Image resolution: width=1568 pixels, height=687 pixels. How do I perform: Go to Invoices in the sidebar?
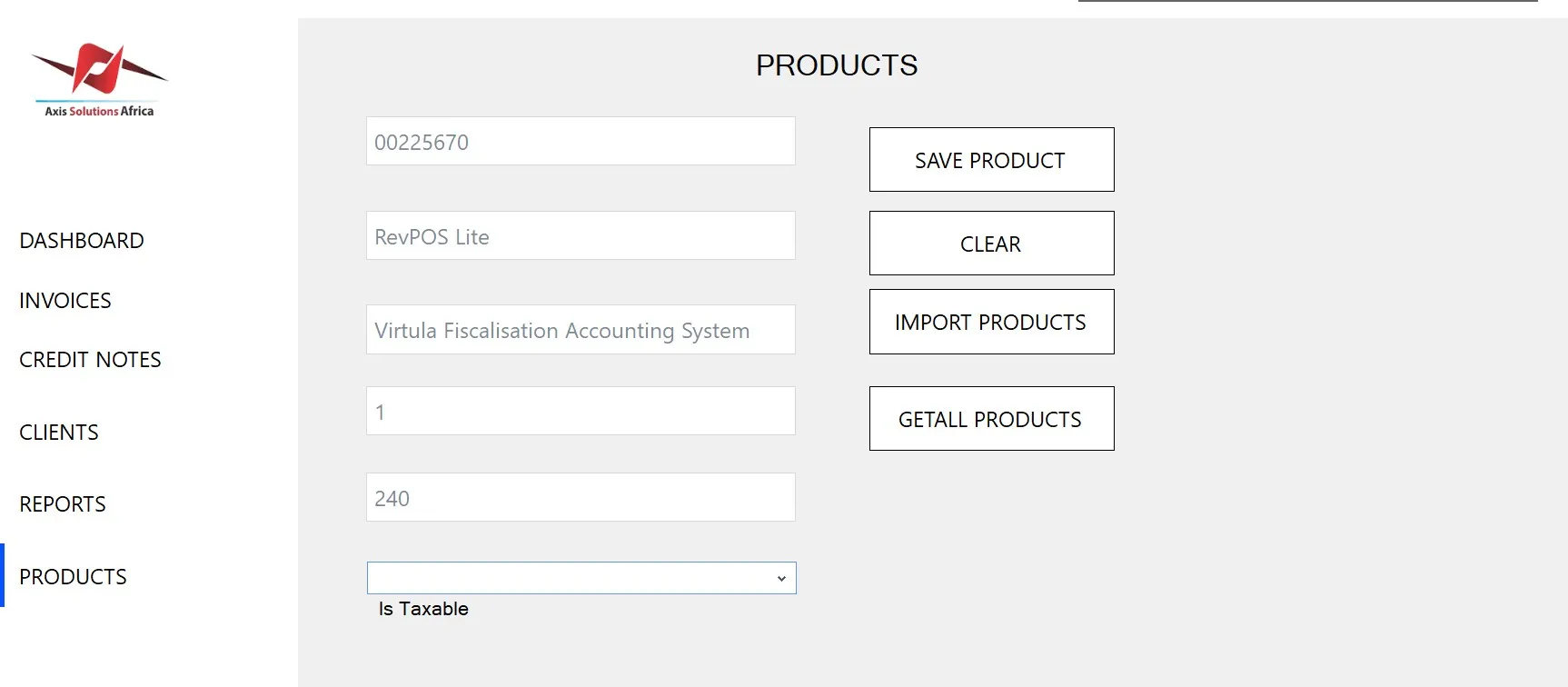(65, 301)
